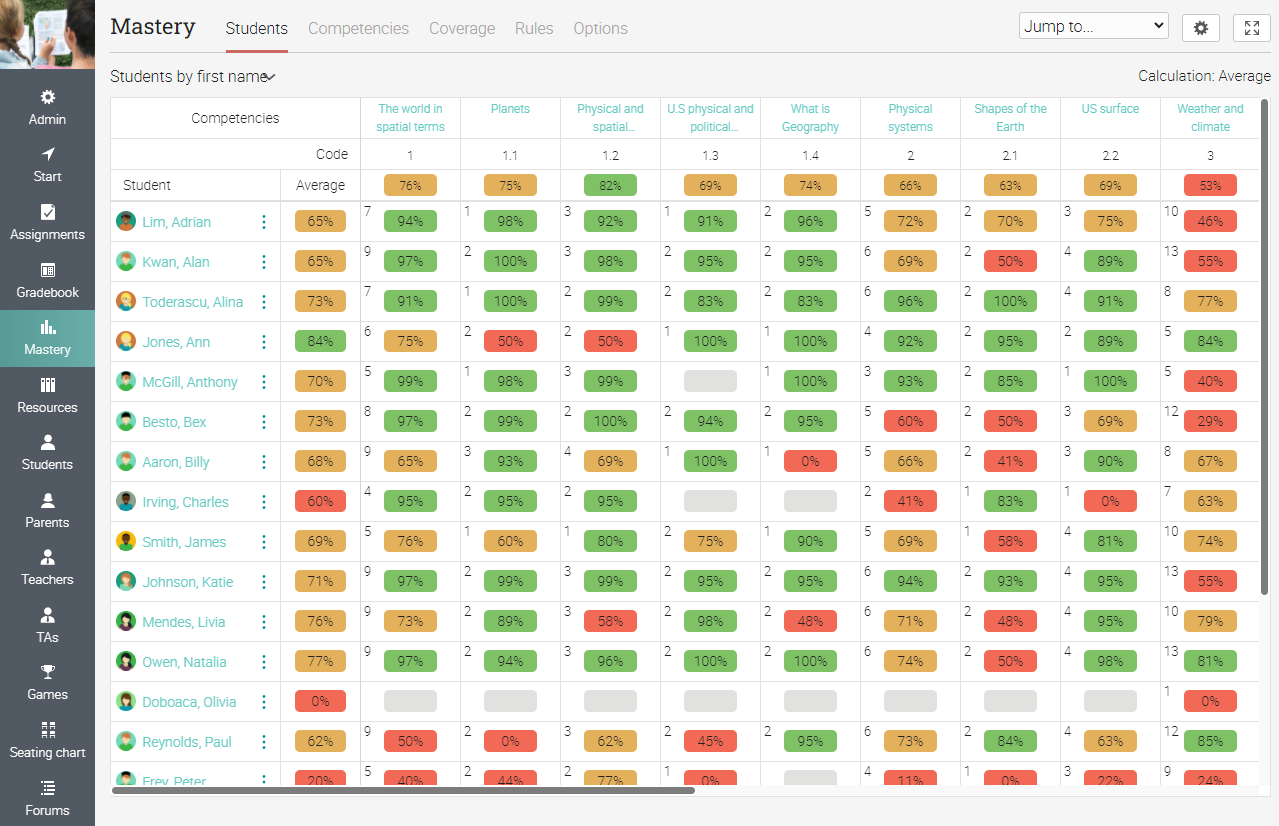Go to Games trophy icon
This screenshot has width=1279, height=826.
(47, 672)
